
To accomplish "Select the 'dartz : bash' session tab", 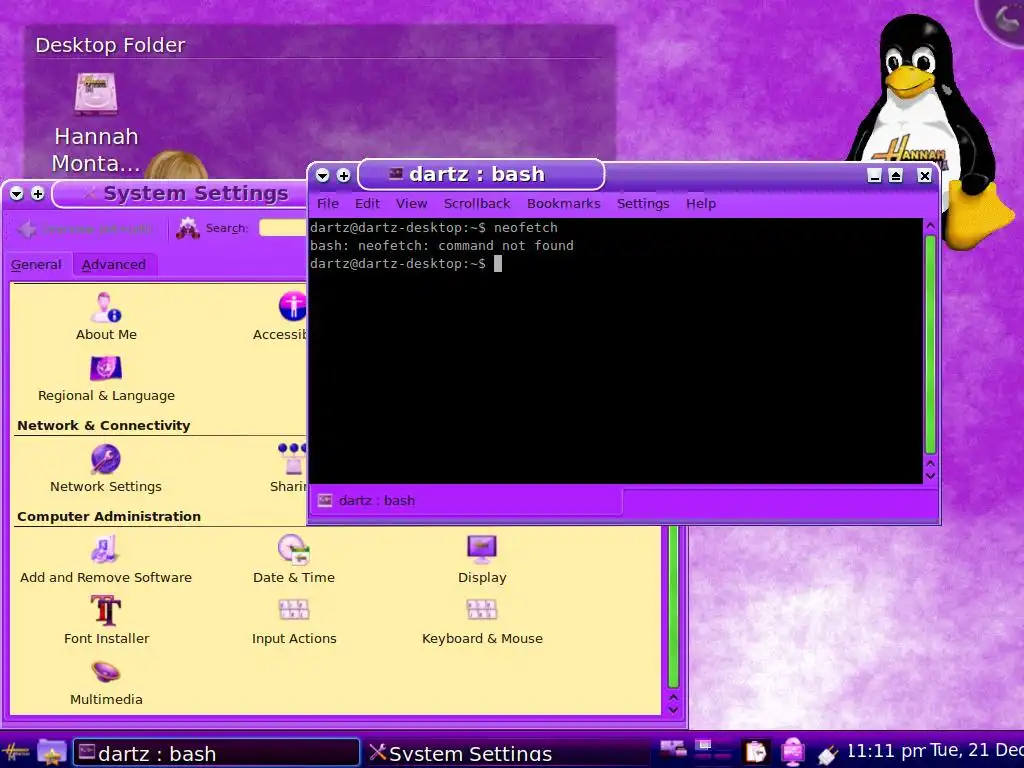I will point(467,500).
